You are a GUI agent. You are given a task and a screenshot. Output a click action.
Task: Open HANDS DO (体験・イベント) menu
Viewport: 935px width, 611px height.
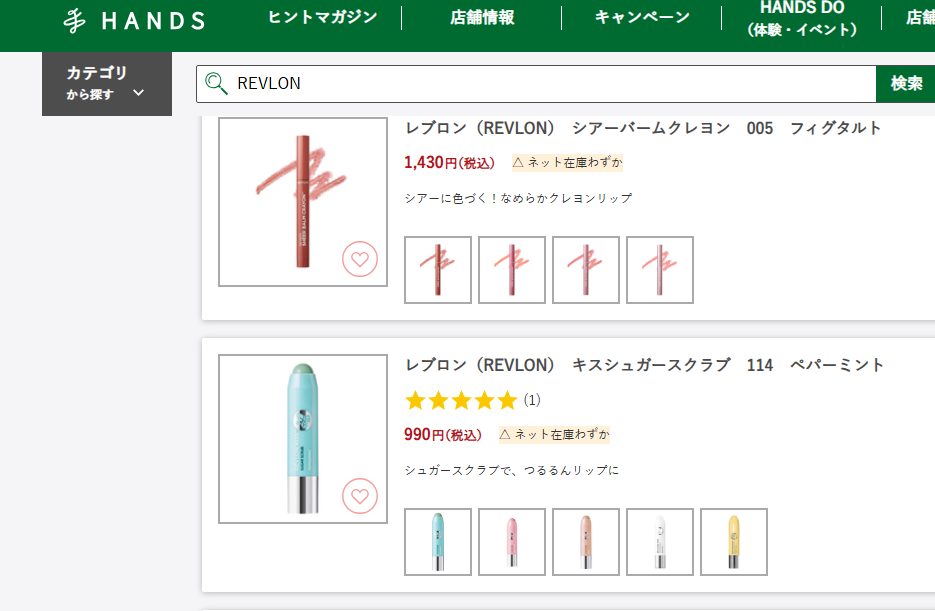(x=802, y=18)
